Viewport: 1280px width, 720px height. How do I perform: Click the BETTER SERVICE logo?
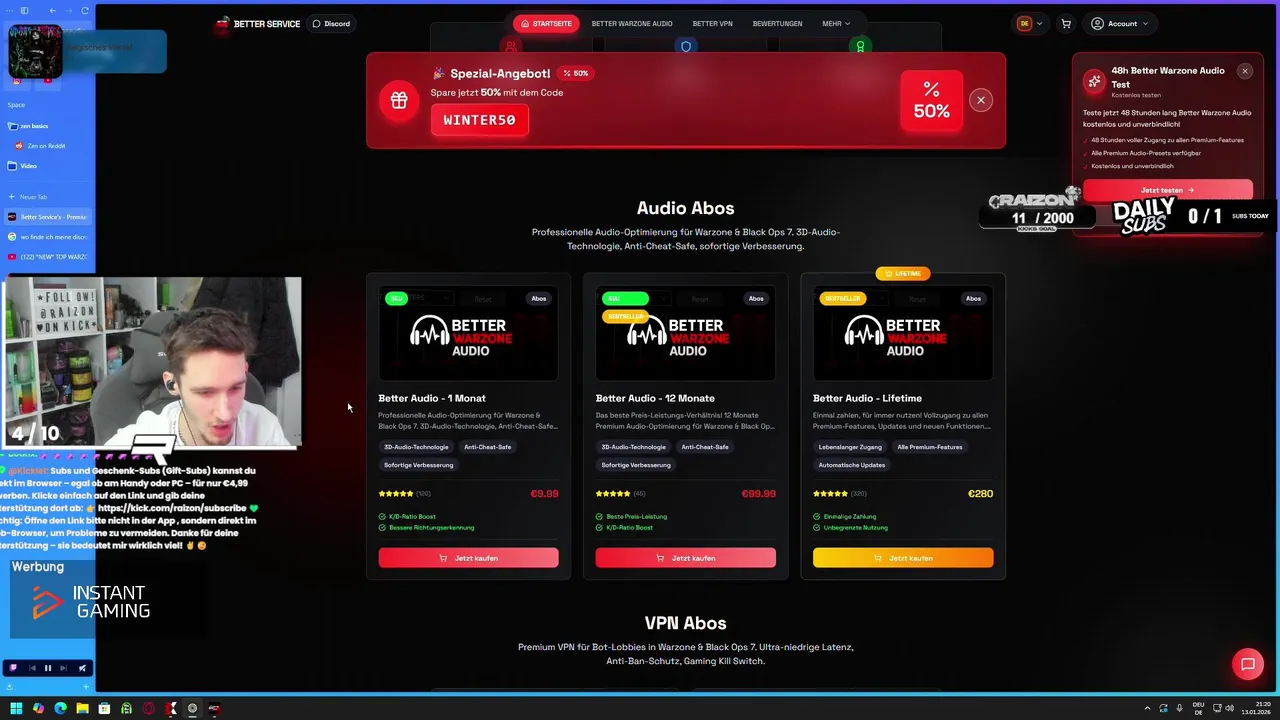coord(258,24)
